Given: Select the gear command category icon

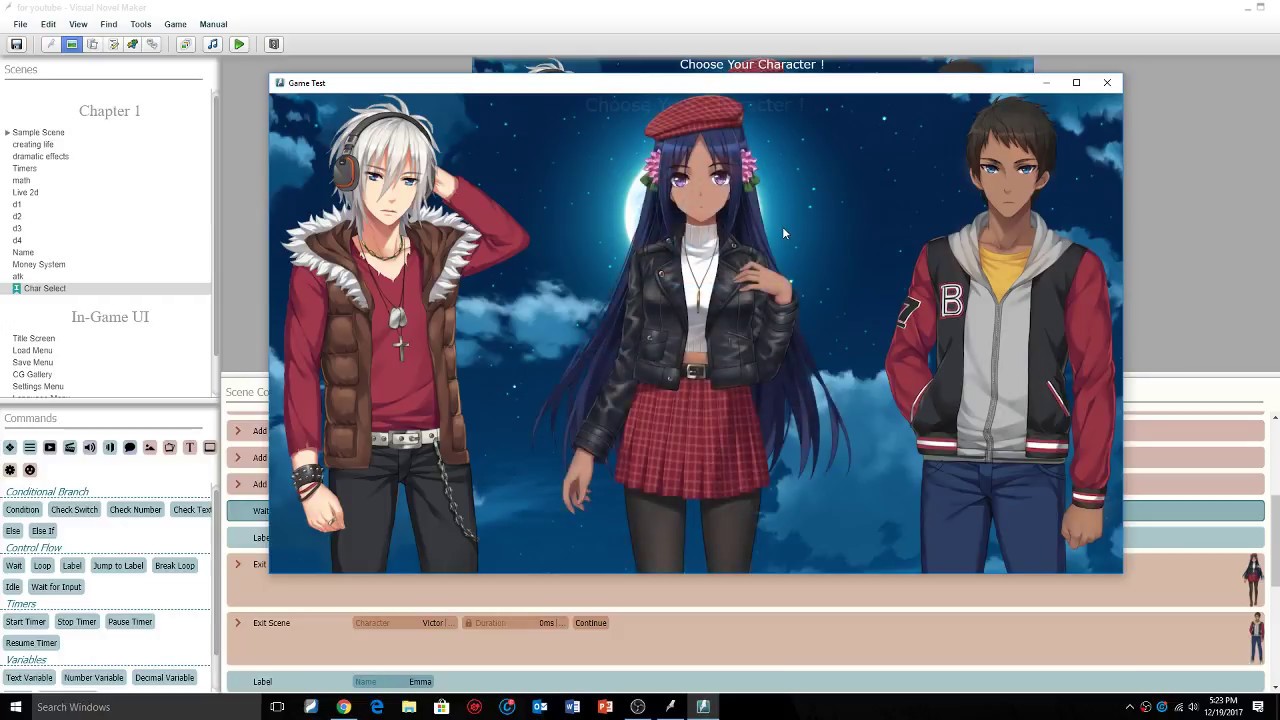Looking at the screenshot, I should tap(10, 470).
